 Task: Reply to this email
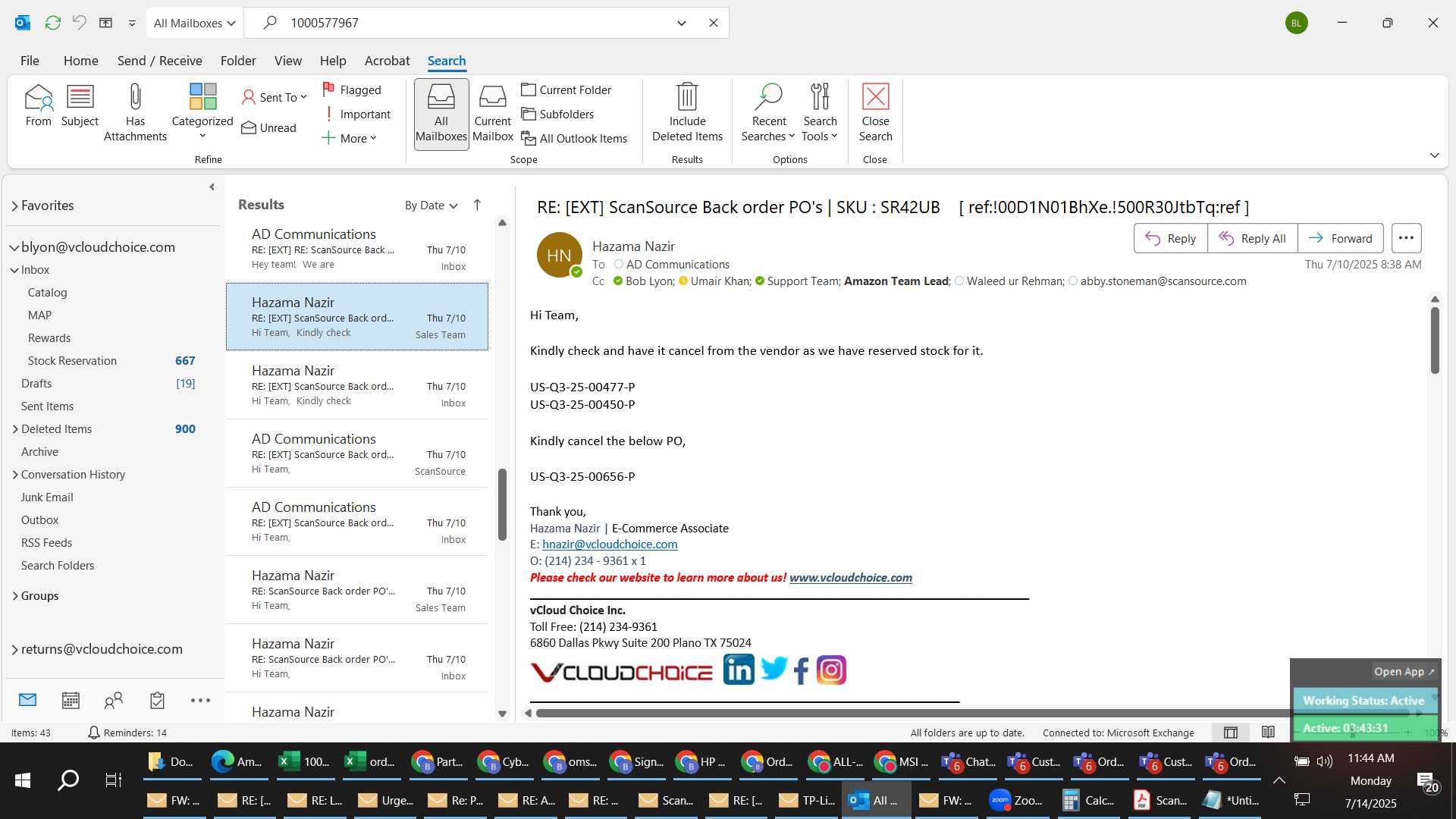pyautogui.click(x=1170, y=238)
